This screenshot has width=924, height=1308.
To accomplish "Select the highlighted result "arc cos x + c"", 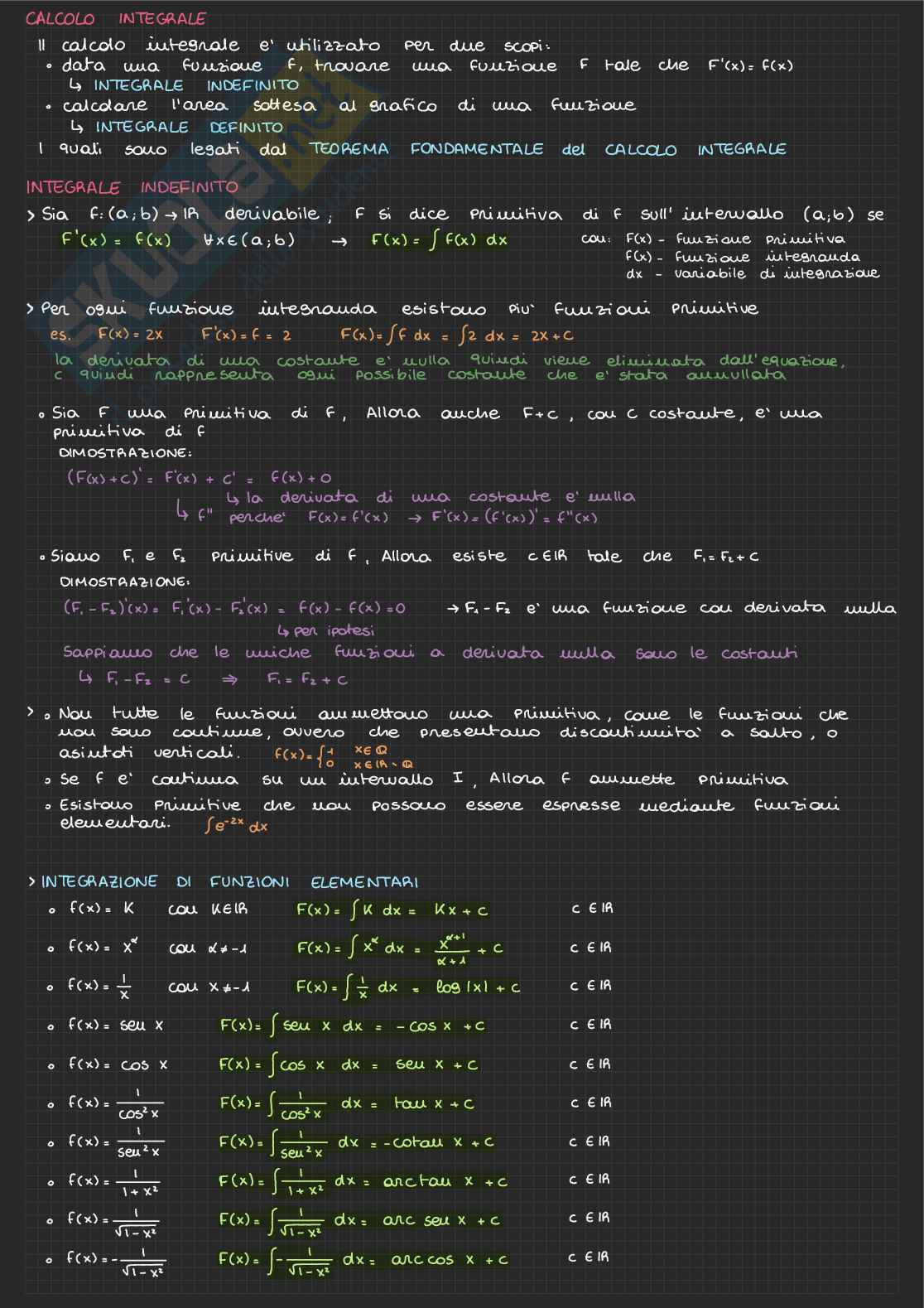I will pos(450,1259).
